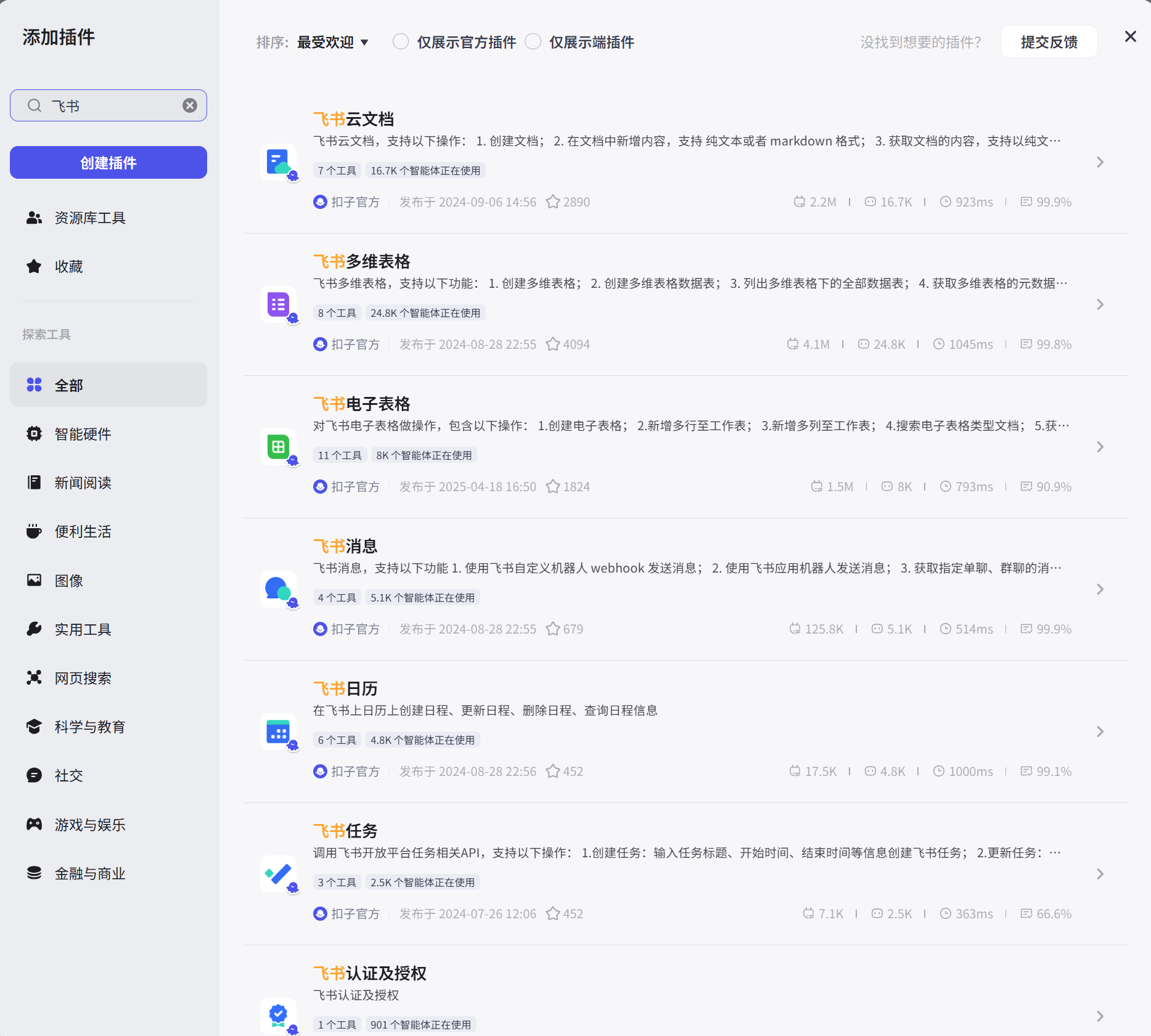Open the 飞书多维表格 plugin title
The image size is (1151, 1036).
tap(361, 261)
